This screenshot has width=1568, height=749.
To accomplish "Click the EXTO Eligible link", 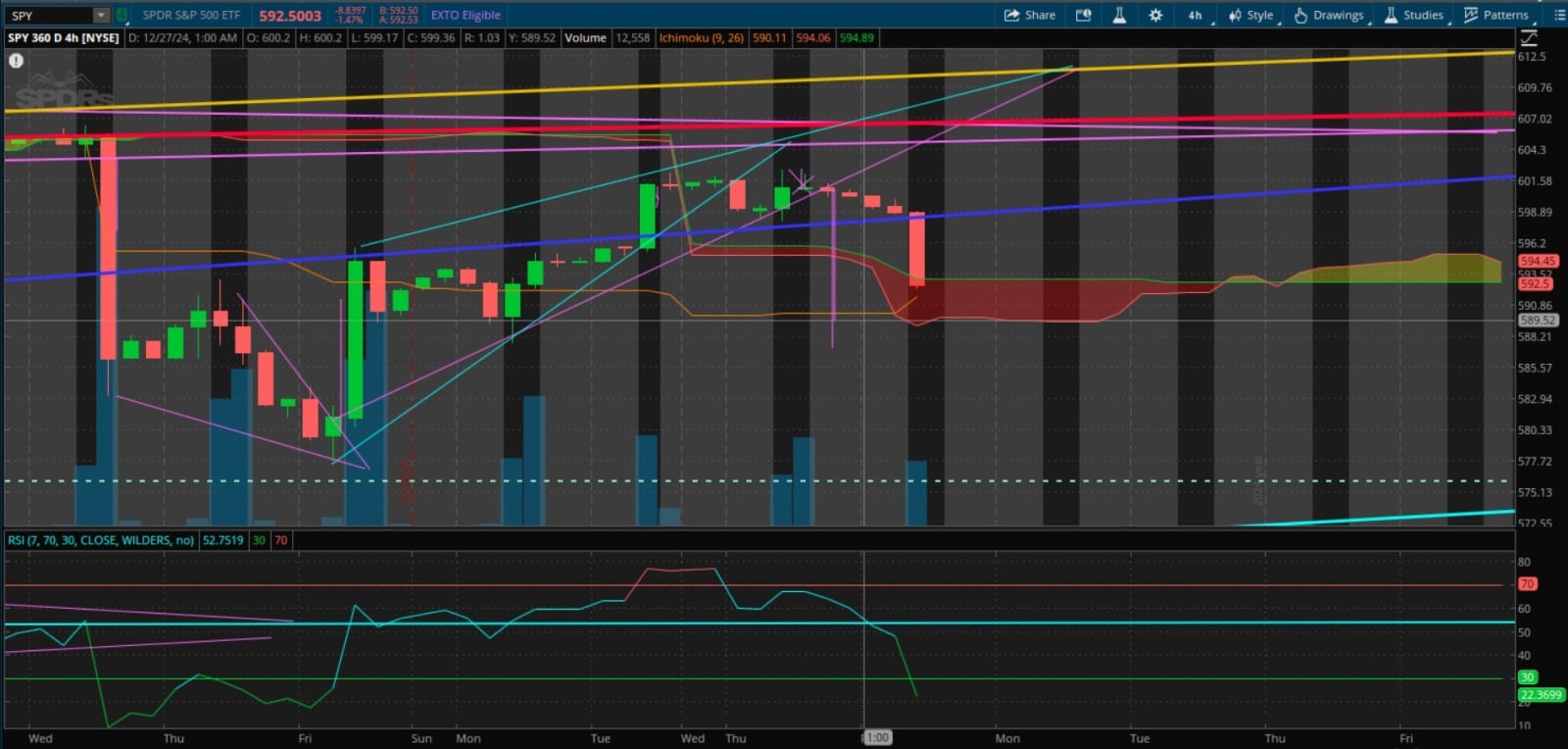I will coord(465,15).
